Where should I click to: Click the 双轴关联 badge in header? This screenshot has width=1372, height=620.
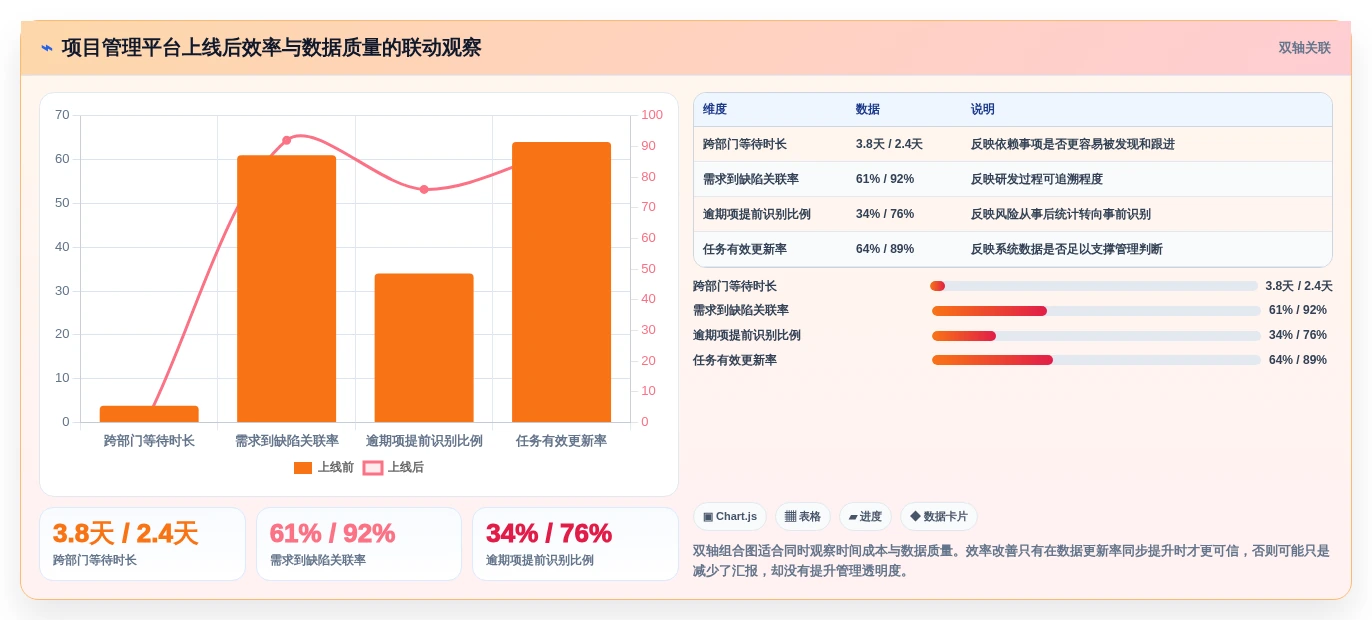(1304, 48)
